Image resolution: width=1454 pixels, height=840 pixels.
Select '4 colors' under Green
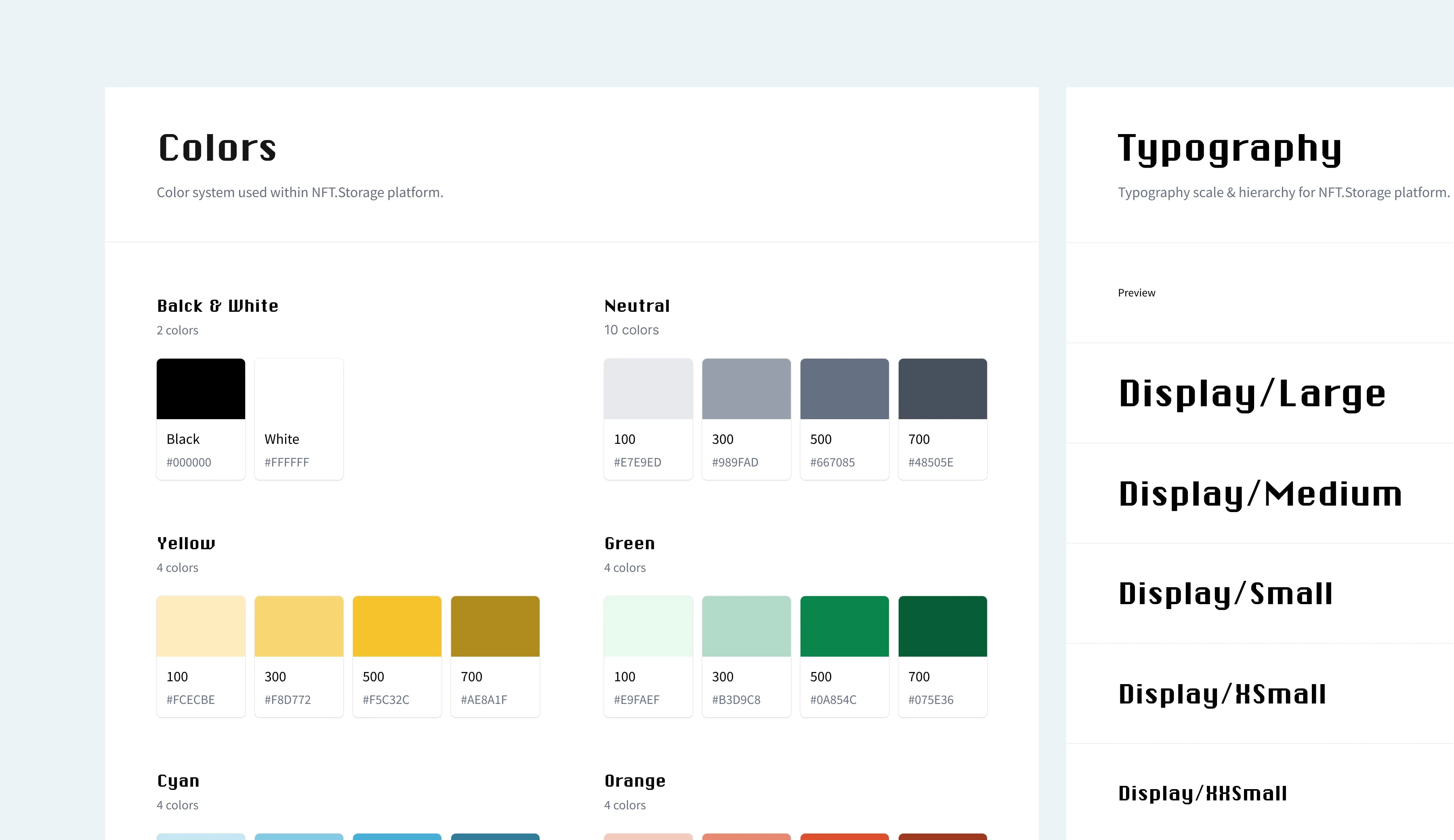point(625,568)
